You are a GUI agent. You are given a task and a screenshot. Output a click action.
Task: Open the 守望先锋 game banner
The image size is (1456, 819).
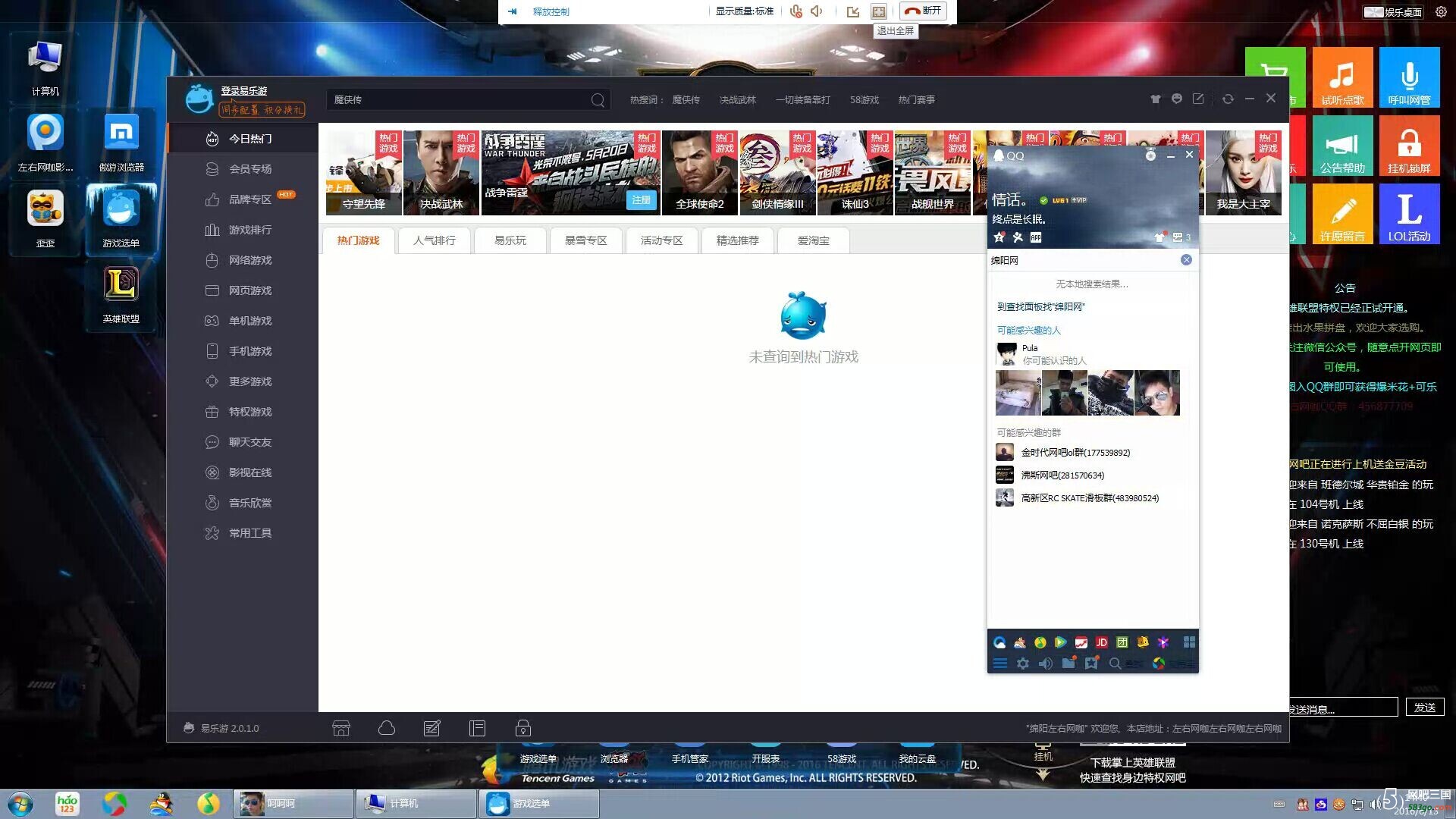364,173
